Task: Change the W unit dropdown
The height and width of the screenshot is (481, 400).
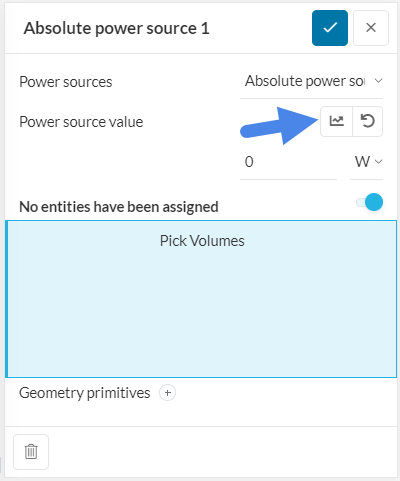Action: (366, 162)
